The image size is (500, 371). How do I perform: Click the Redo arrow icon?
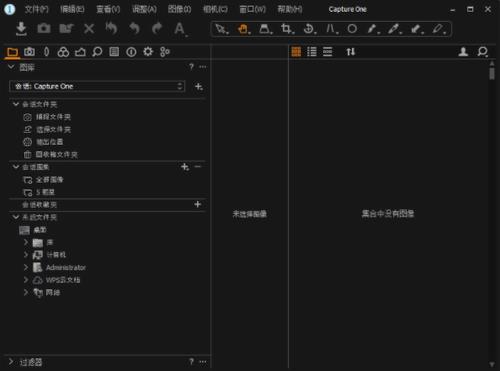coord(157,29)
